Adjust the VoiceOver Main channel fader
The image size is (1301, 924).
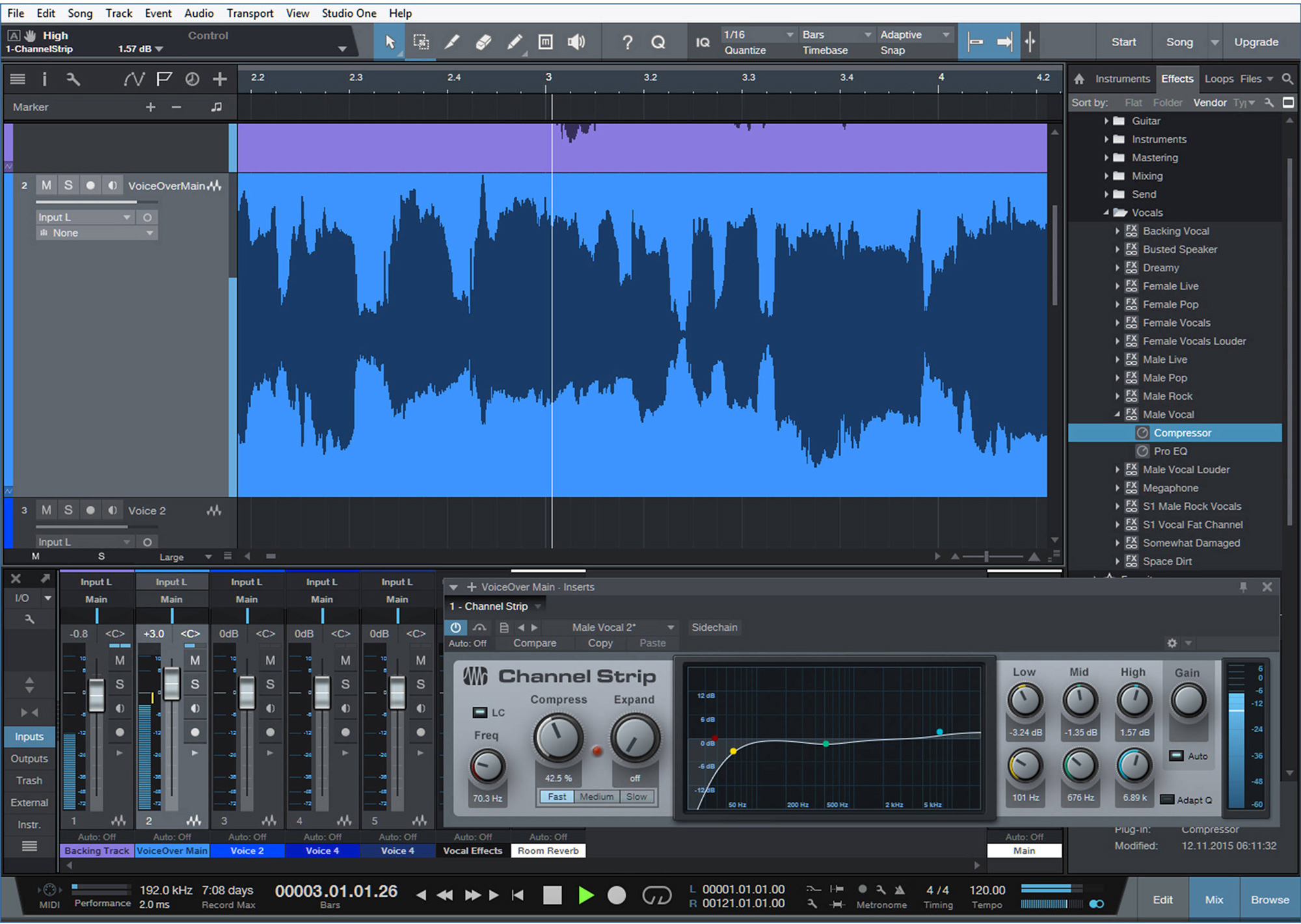point(172,683)
